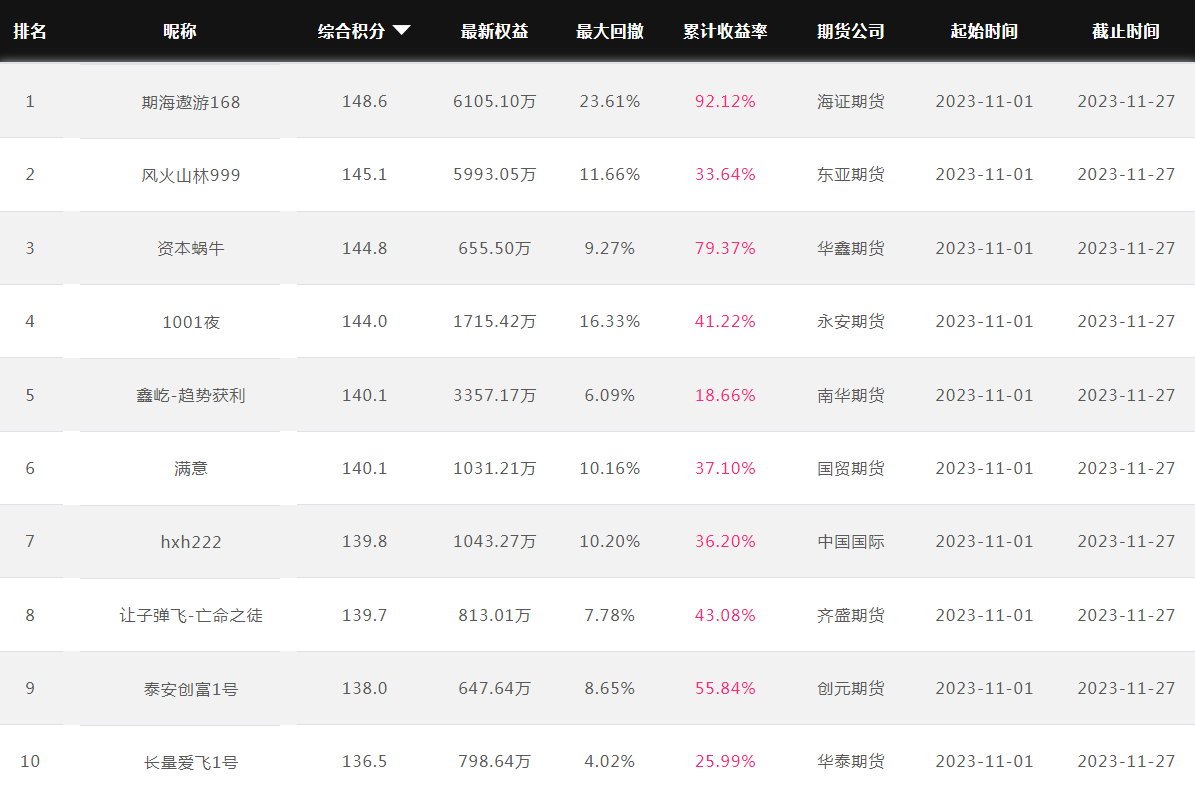Click the futures company 国贸期货
This screenshot has width=1195, height=793.
click(851, 468)
